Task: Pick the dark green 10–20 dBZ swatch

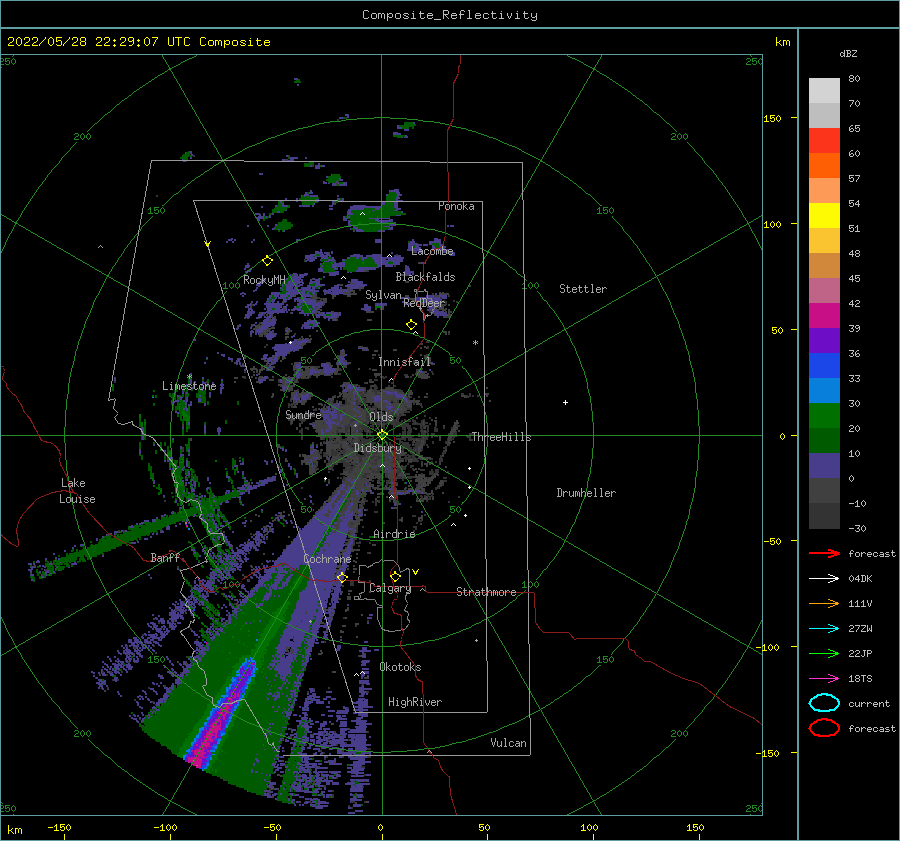Action: (824, 440)
